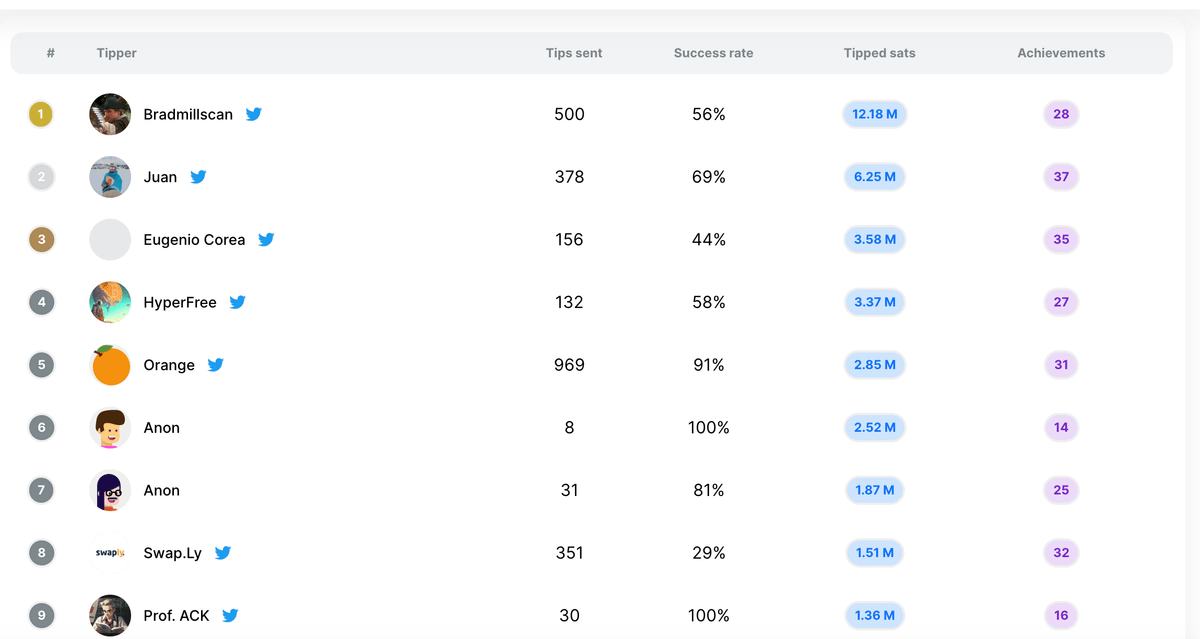Click HyperFree's 3.37 M sats badge
1200x639 pixels.
[874, 302]
